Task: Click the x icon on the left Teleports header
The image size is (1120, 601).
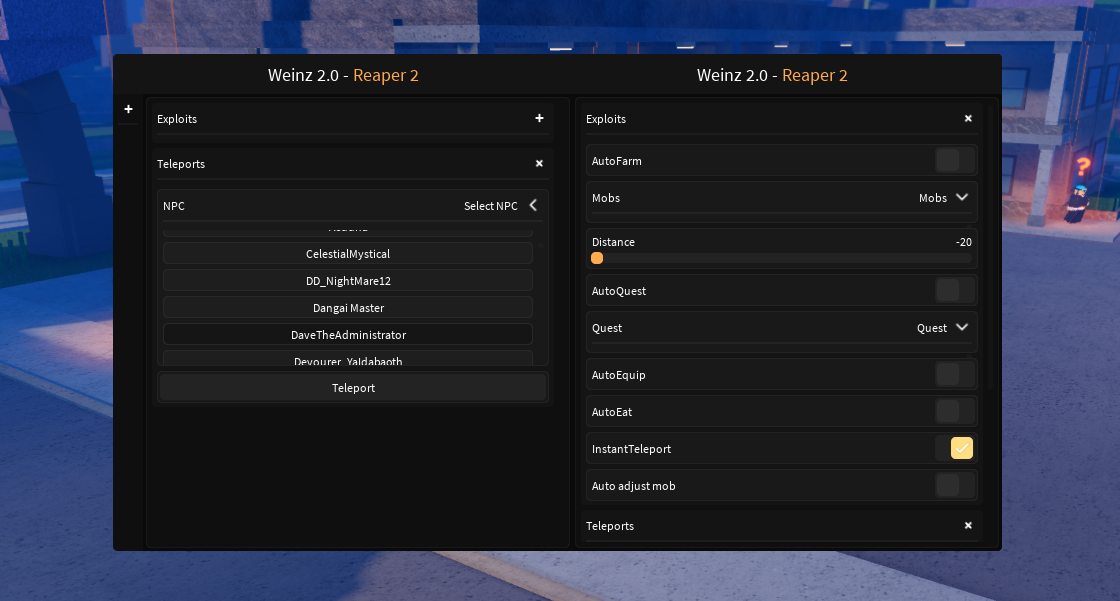Action: (x=539, y=163)
